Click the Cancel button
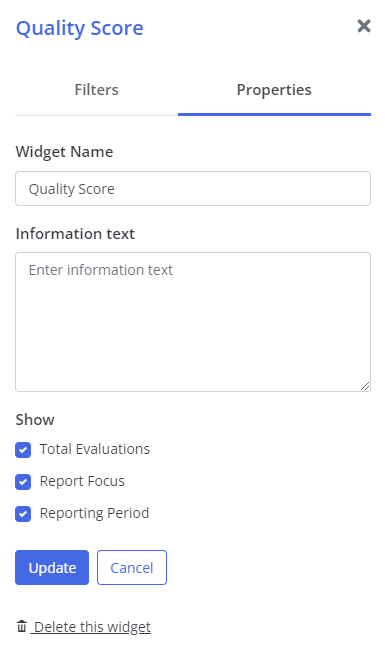 click(132, 568)
